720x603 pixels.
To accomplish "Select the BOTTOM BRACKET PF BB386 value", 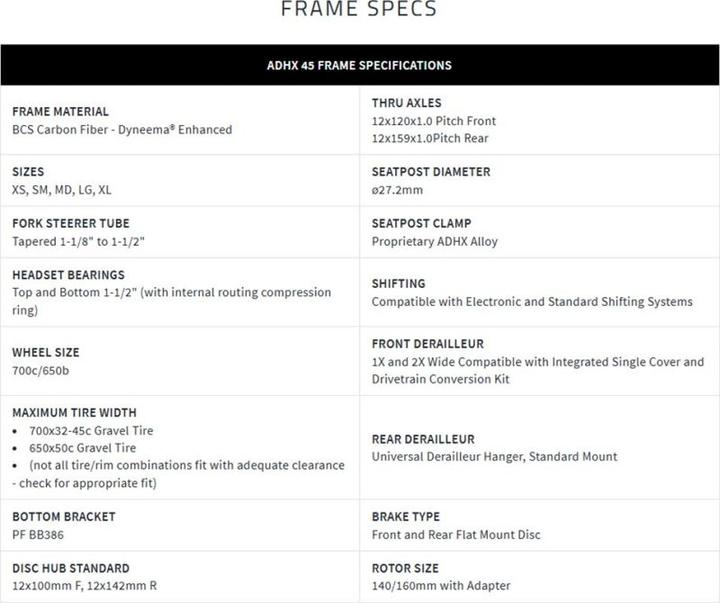I will point(38,535).
